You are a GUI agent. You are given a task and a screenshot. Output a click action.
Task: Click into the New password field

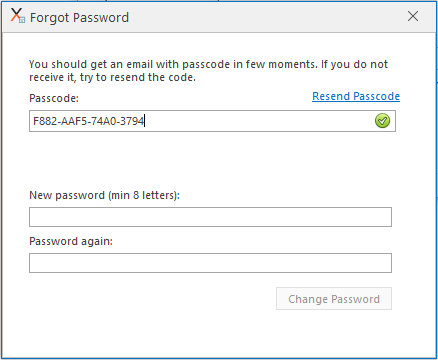pos(210,217)
